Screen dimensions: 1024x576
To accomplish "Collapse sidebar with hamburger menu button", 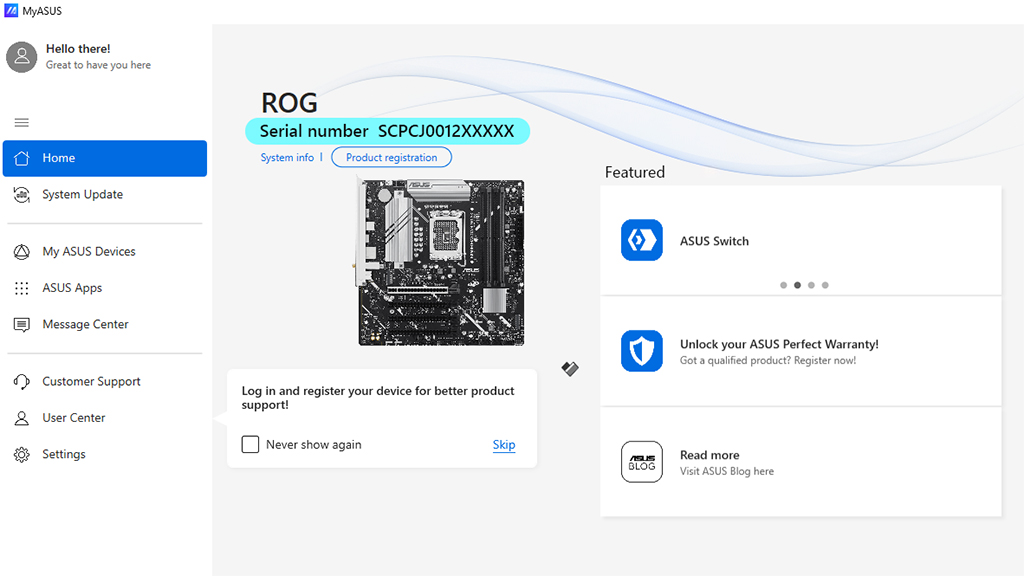I will tap(22, 123).
